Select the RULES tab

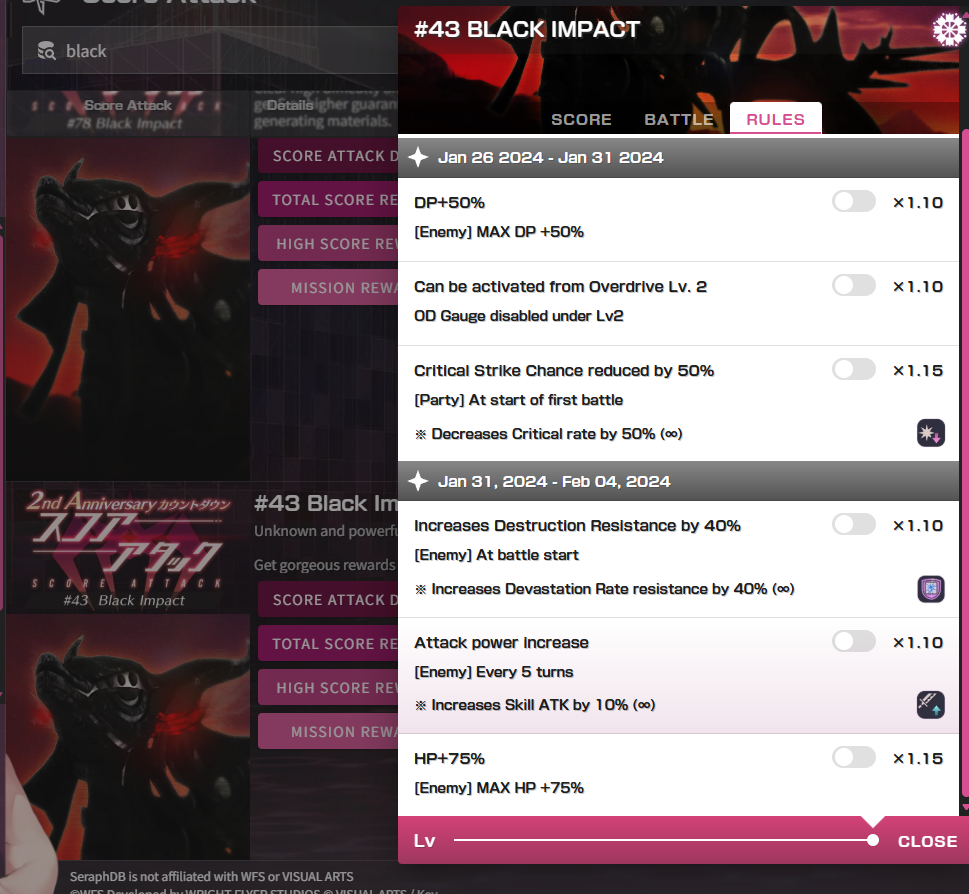776,119
